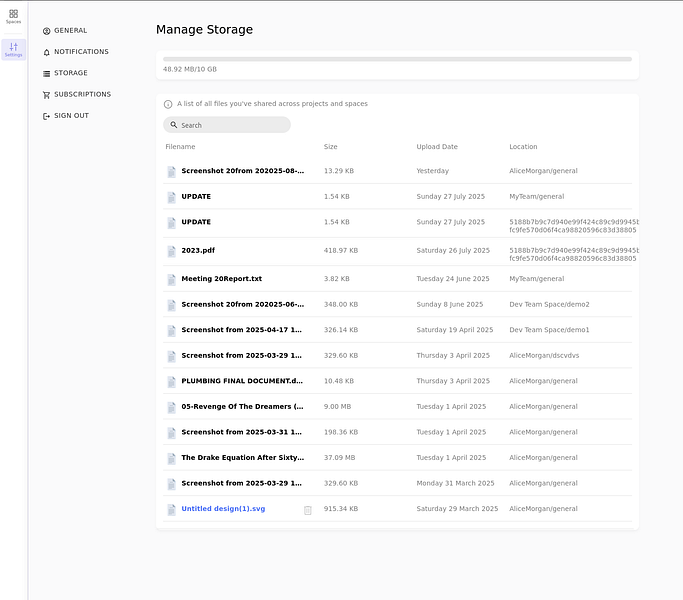683x600 pixels.
Task: Click the 418.97 KB size value
Action: pos(341,251)
